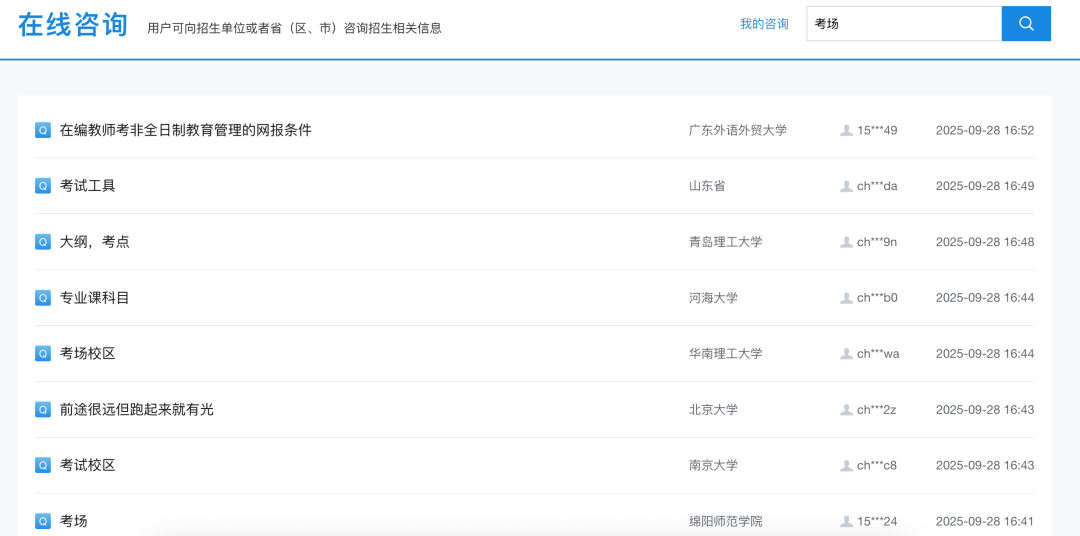Click timestamp 2025-09-28 16:43 in 南京大学 row
This screenshot has width=1080, height=536.
pyautogui.click(x=985, y=466)
